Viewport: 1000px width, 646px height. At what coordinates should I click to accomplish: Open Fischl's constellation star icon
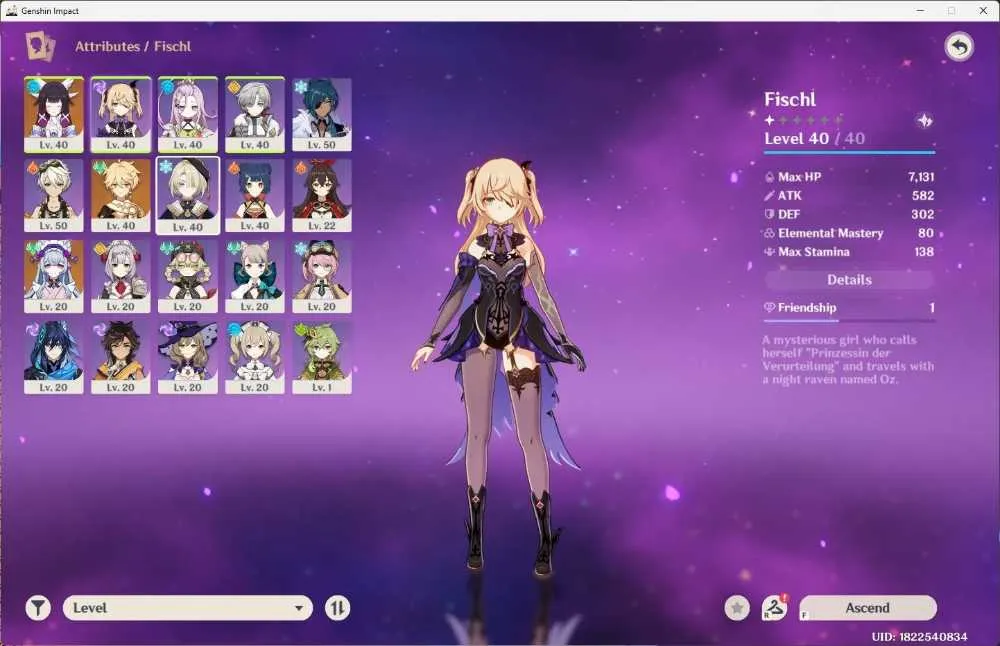(924, 121)
